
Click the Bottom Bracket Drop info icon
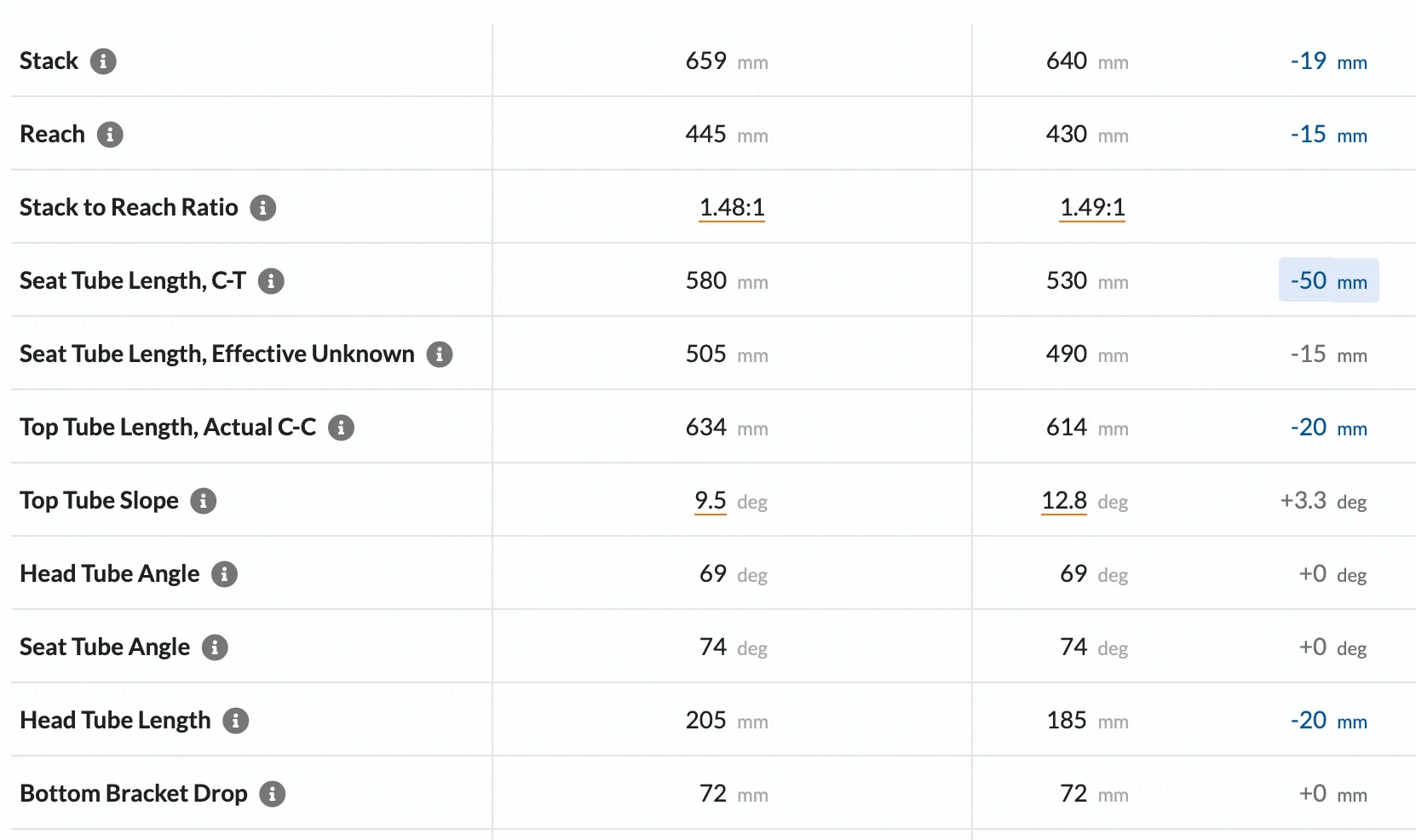click(273, 794)
